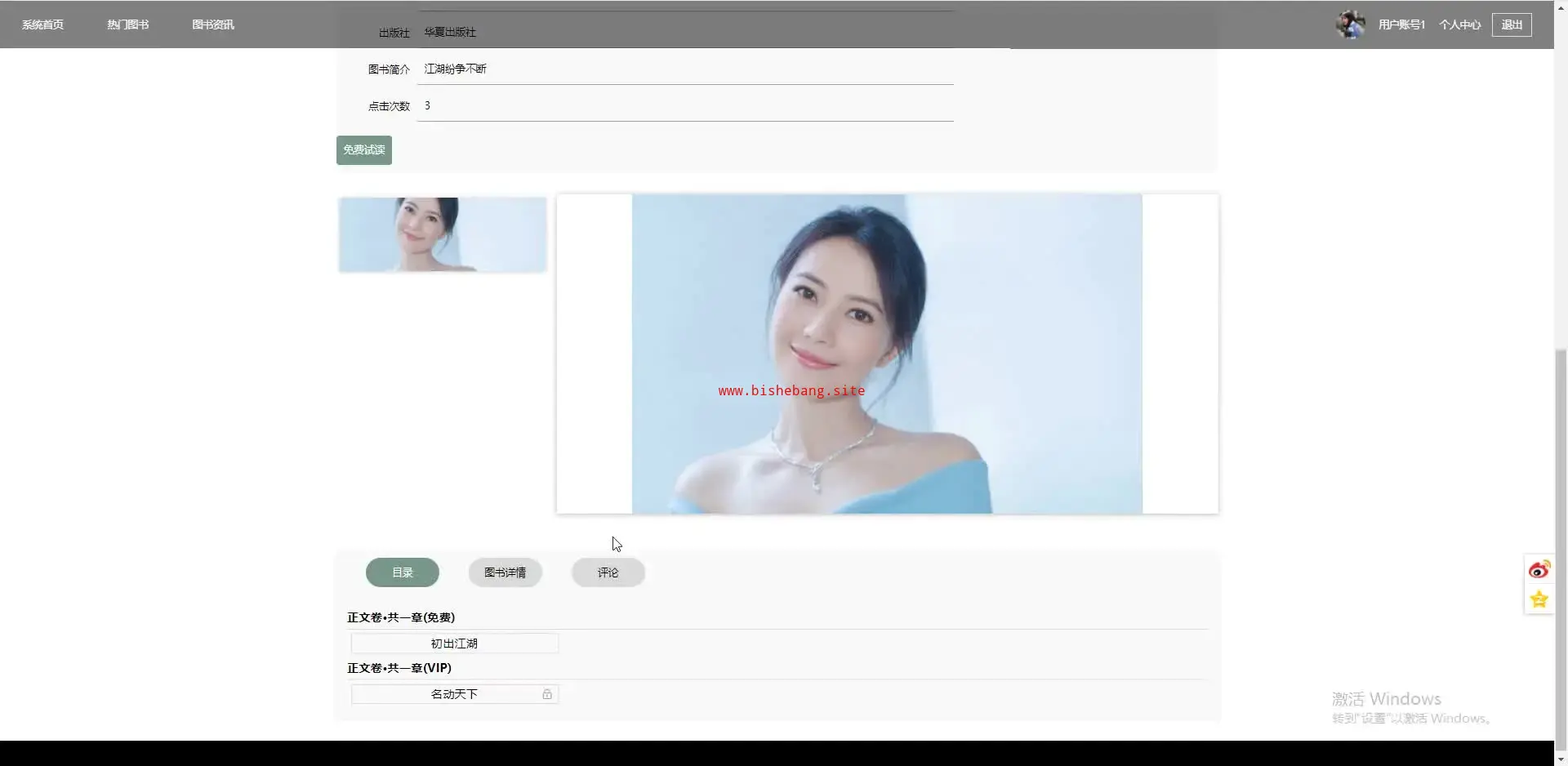The width and height of the screenshot is (1568, 766).
Task: Click the lock icon beside 名动天下
Action: click(x=547, y=694)
